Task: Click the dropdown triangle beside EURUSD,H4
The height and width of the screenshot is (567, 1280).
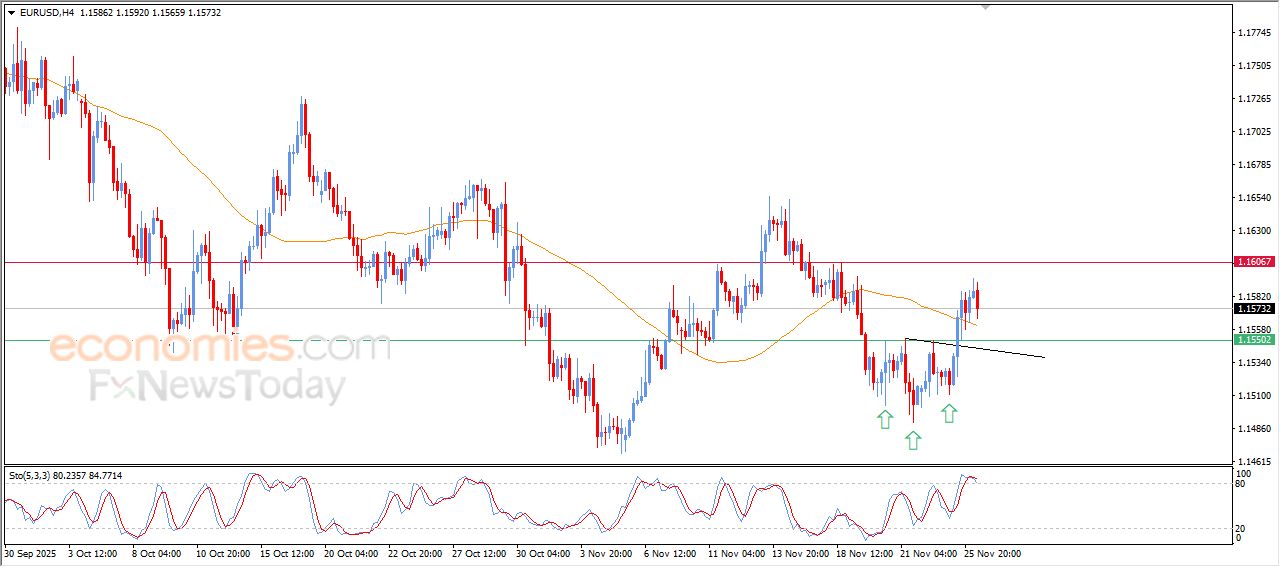Action: click(x=11, y=12)
